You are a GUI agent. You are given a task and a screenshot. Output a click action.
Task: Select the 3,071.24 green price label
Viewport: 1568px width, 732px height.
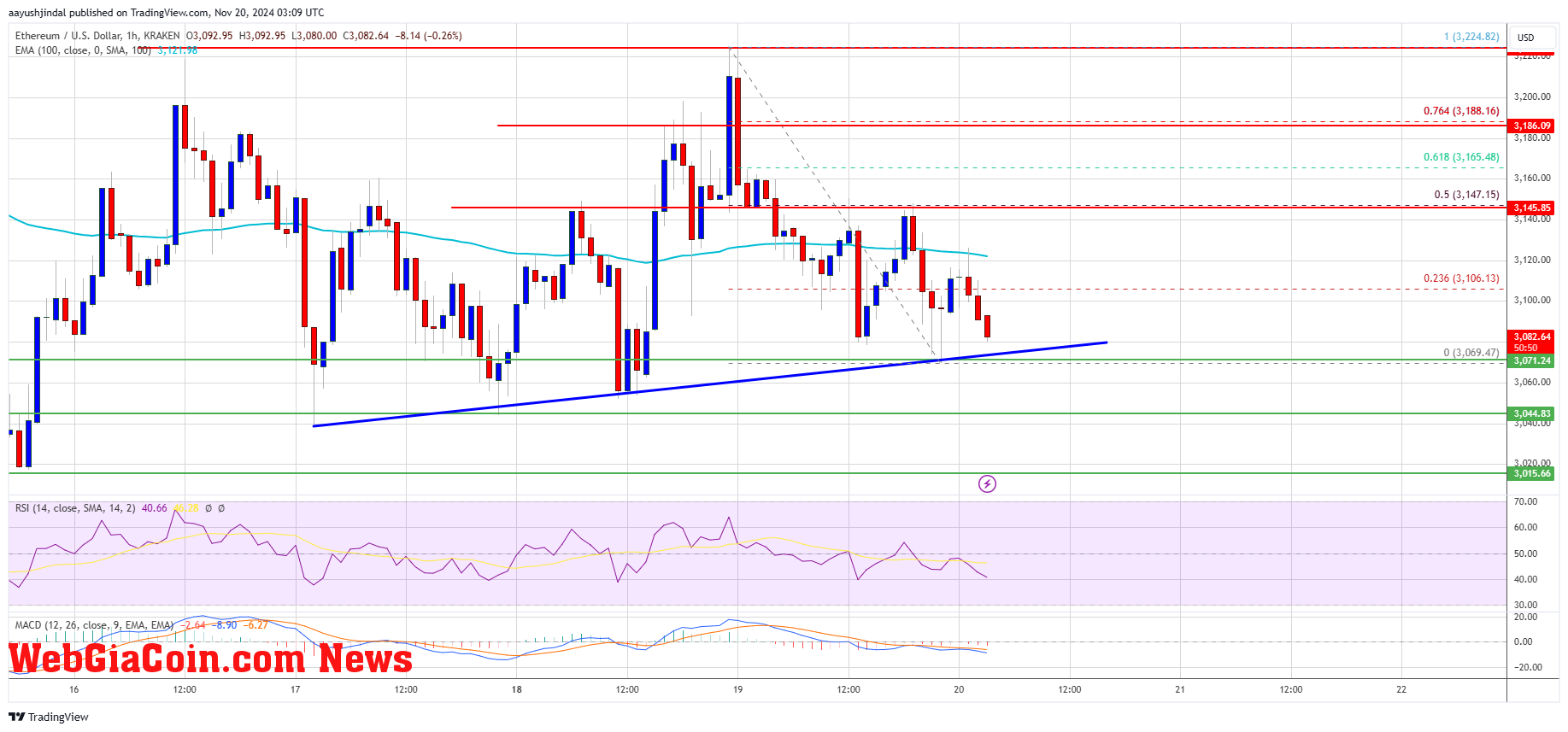(x=1532, y=360)
